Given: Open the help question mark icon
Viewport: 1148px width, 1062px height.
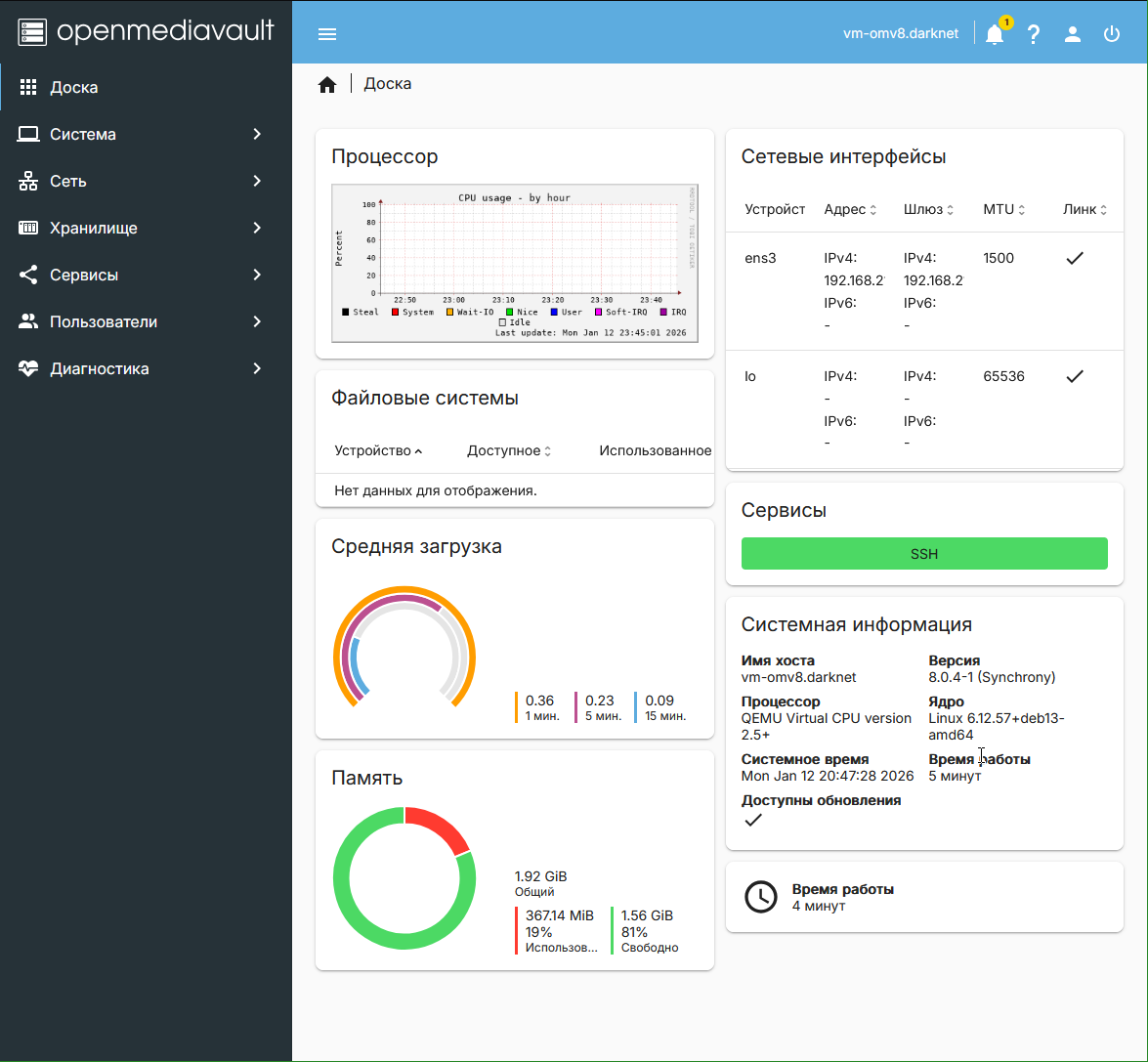Looking at the screenshot, I should (x=1034, y=34).
